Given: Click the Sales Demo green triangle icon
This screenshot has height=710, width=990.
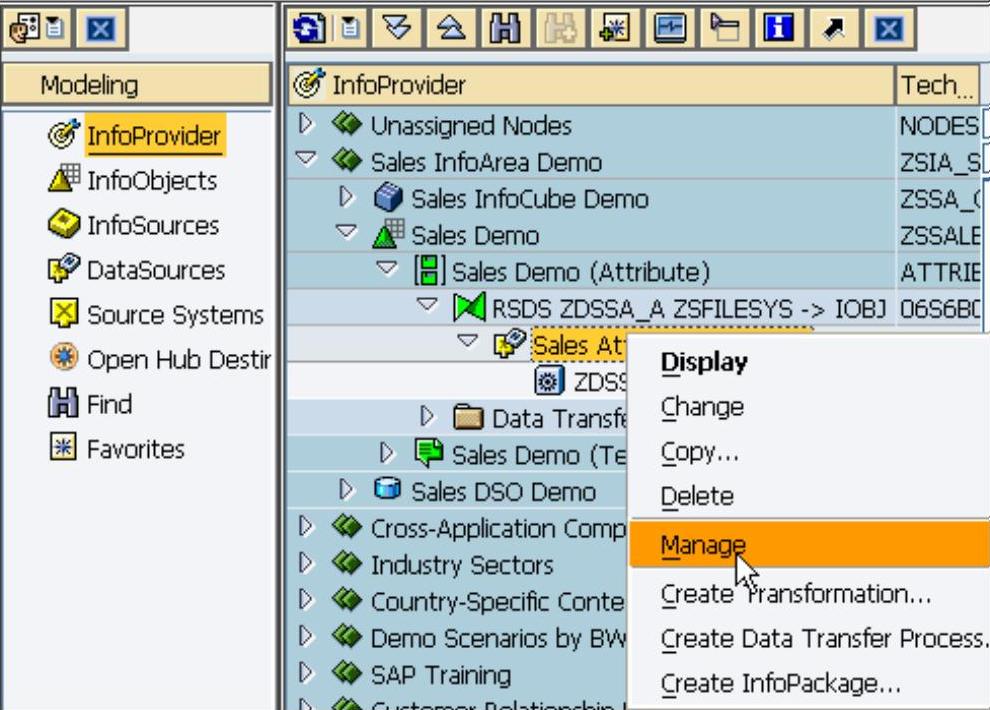Looking at the screenshot, I should pos(388,234).
